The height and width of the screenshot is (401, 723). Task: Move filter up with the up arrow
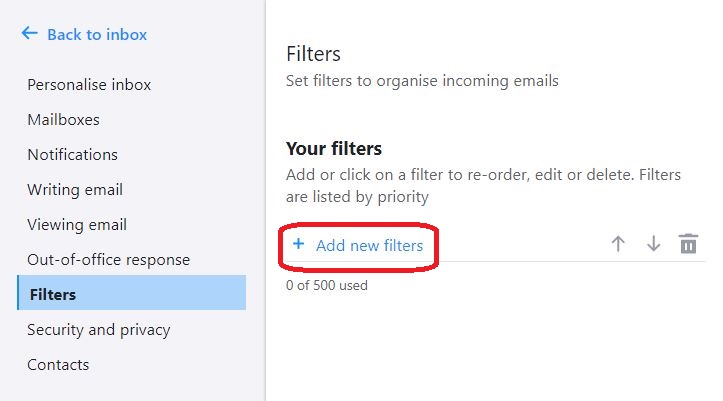click(618, 243)
